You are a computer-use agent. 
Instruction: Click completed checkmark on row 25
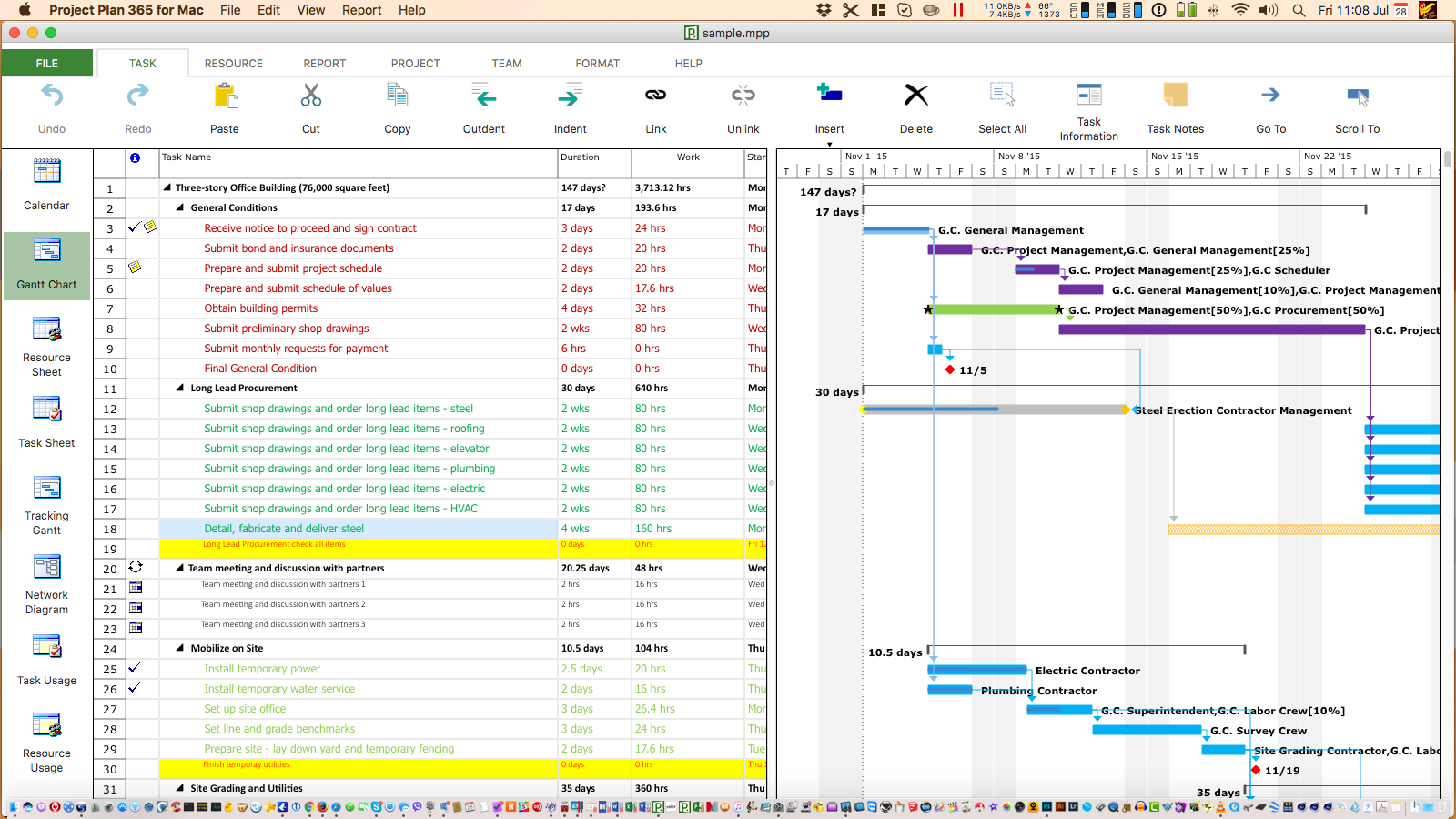point(135,668)
